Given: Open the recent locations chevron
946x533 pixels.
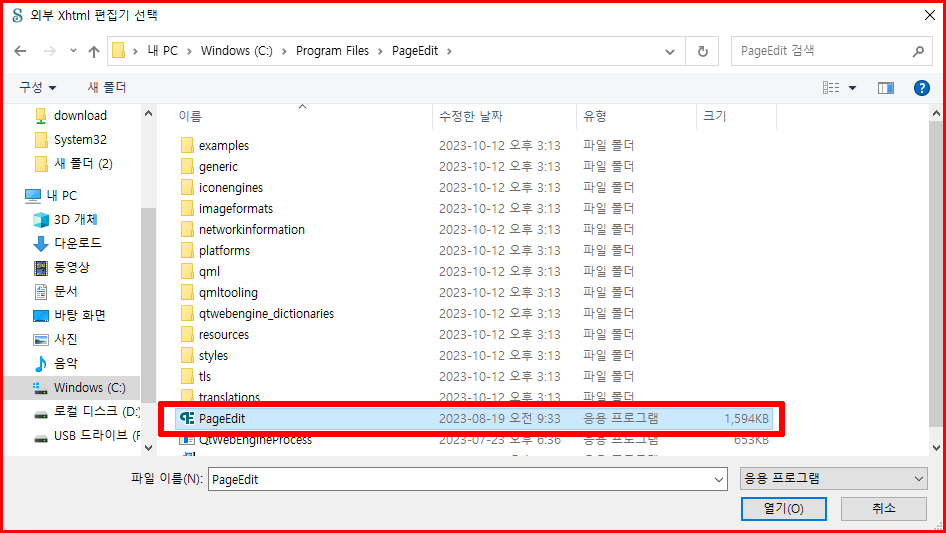Looking at the screenshot, I should pyautogui.click(x=73, y=51).
